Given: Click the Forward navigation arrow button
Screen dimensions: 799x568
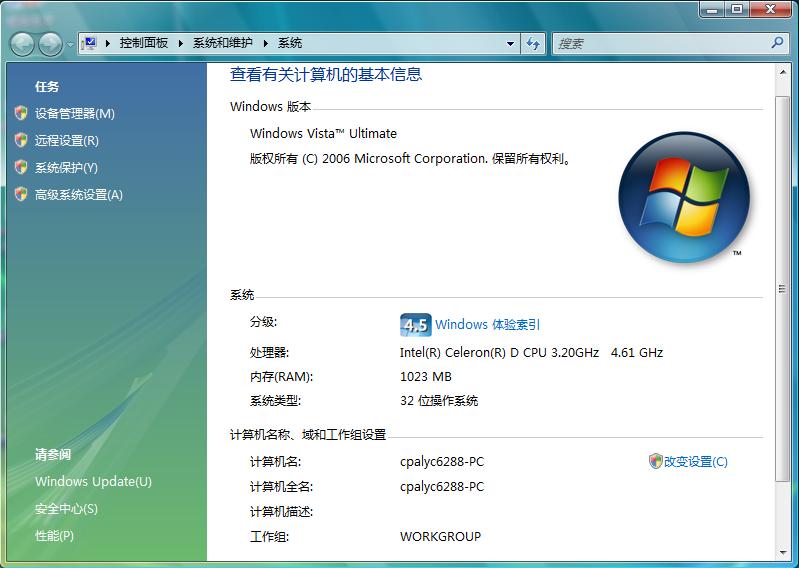Looking at the screenshot, I should click(x=50, y=44).
